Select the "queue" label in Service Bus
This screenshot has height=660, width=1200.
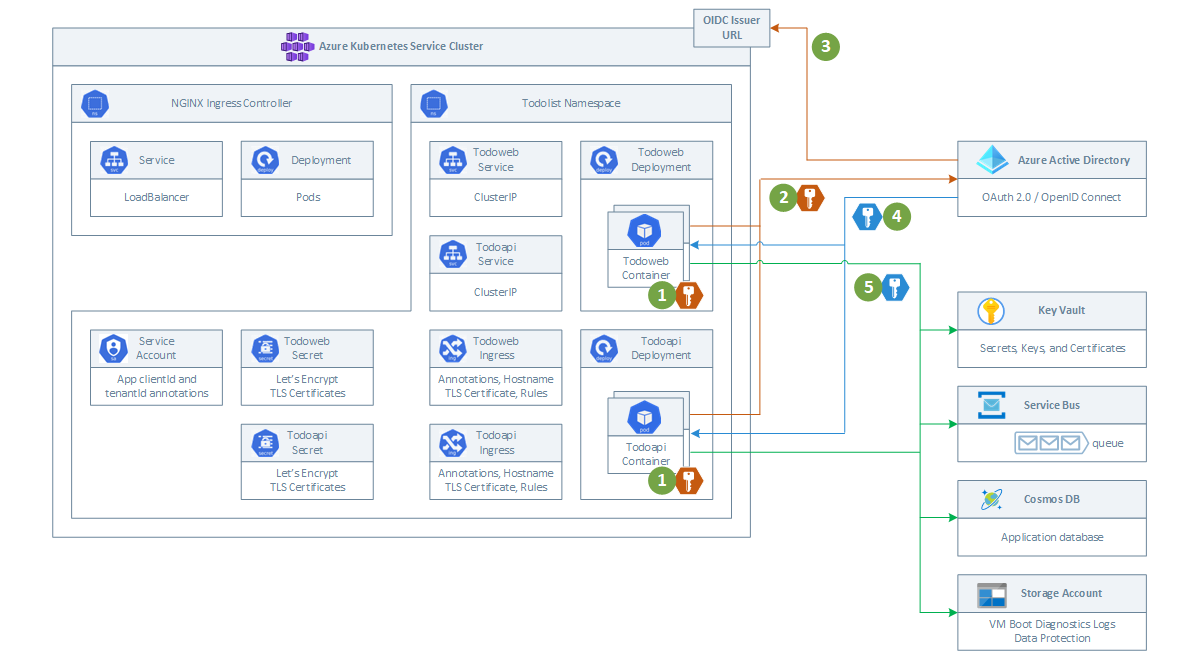tap(1108, 443)
